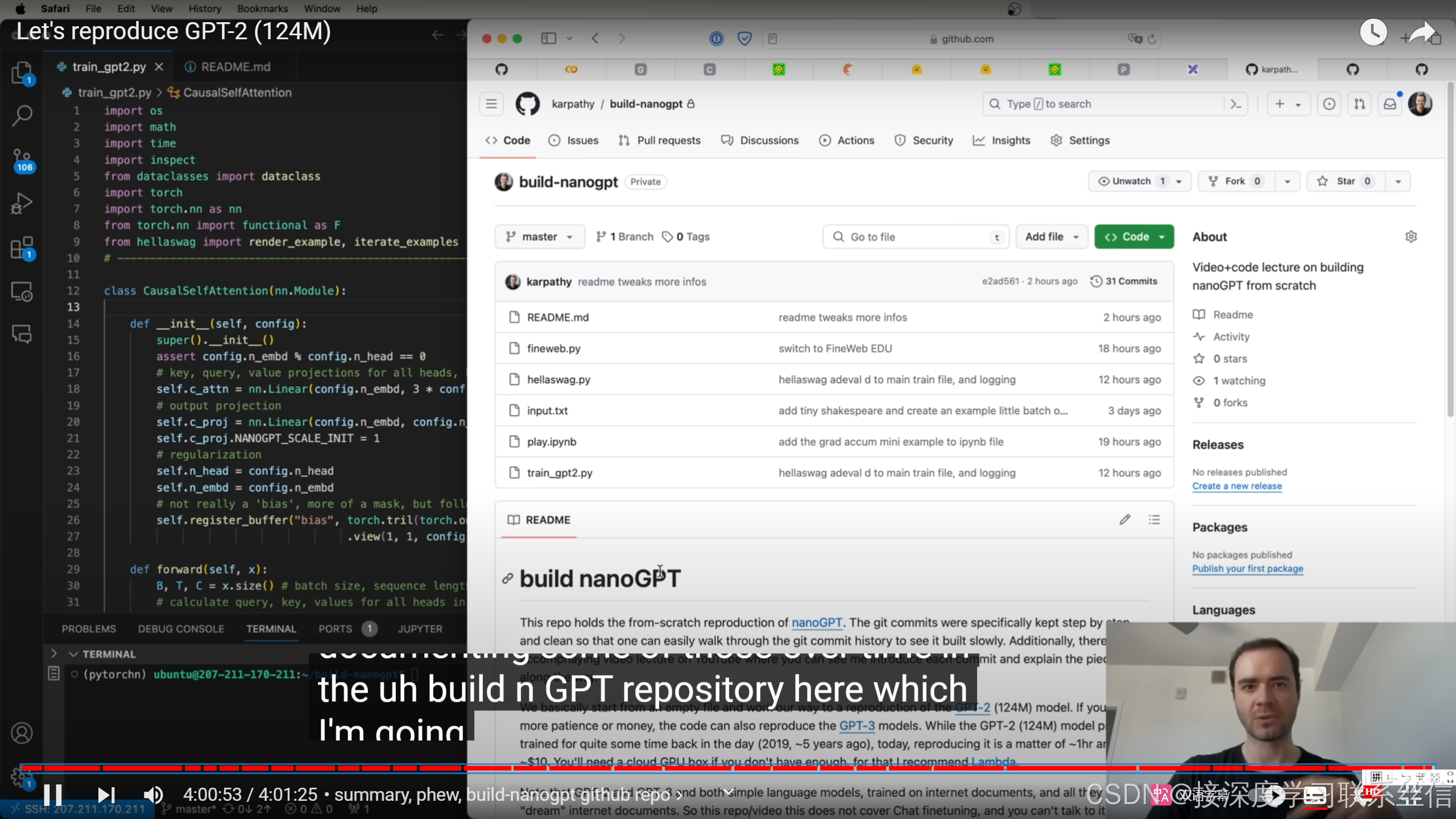Open the GitHub user avatar menu
The height and width of the screenshot is (819, 1456).
1420,104
